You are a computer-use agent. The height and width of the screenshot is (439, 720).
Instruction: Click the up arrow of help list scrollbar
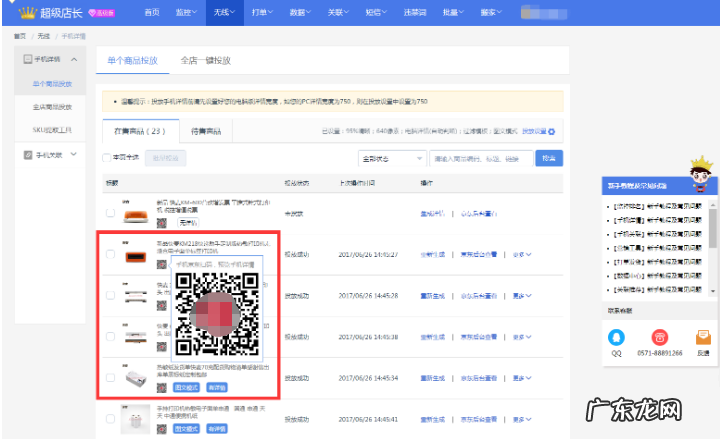[x=713, y=204]
